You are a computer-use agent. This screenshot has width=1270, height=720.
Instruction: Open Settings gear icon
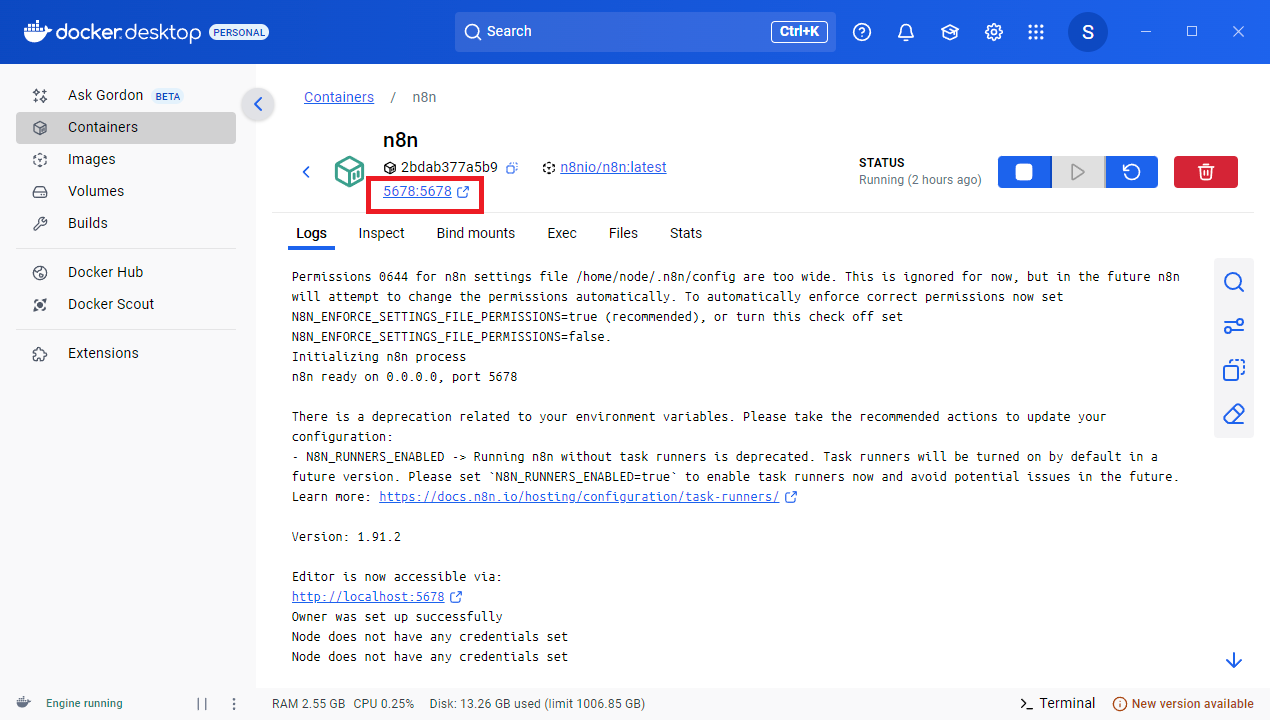[x=994, y=32]
